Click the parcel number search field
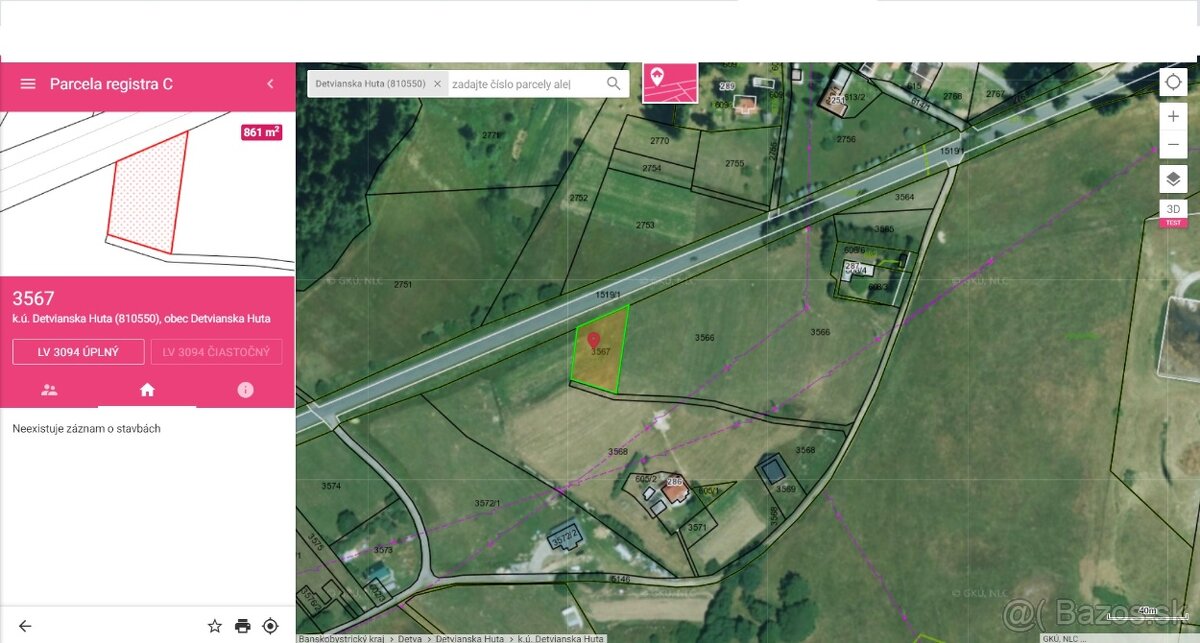Image resolution: width=1200 pixels, height=643 pixels. 524,84
